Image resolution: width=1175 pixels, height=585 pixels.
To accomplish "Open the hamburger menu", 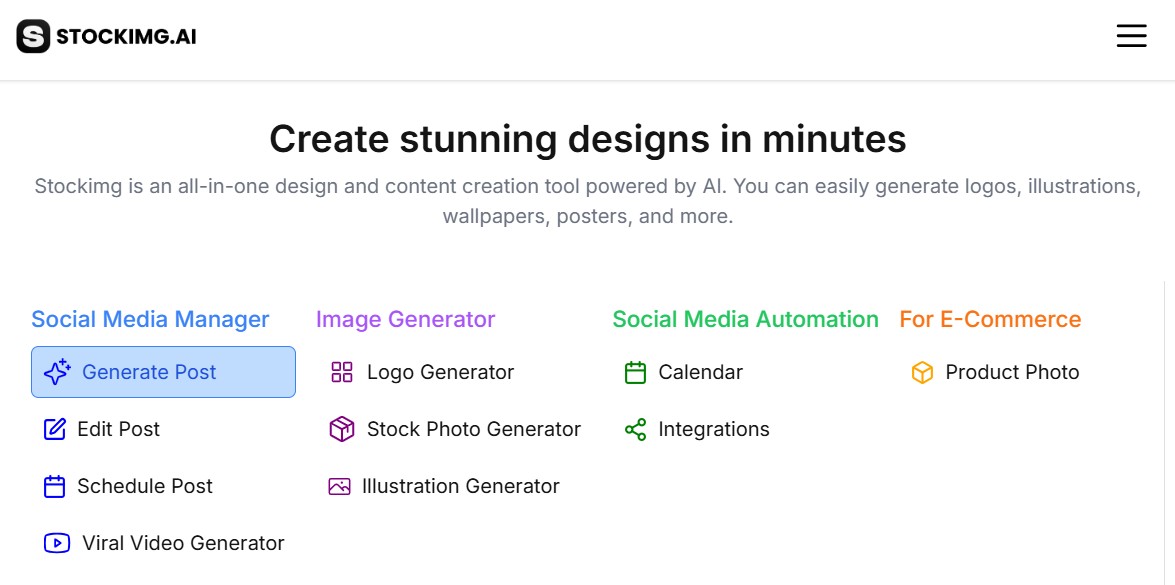I will (x=1131, y=37).
